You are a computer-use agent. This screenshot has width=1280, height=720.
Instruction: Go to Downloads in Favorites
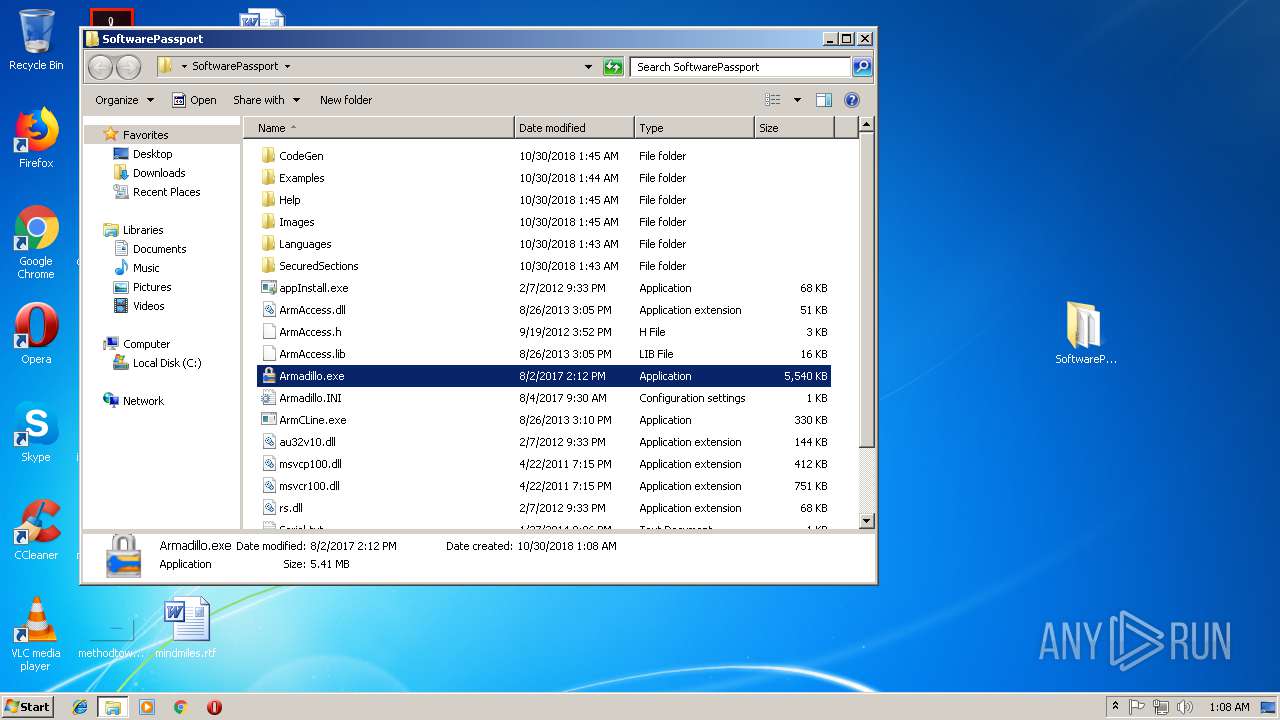[159, 173]
